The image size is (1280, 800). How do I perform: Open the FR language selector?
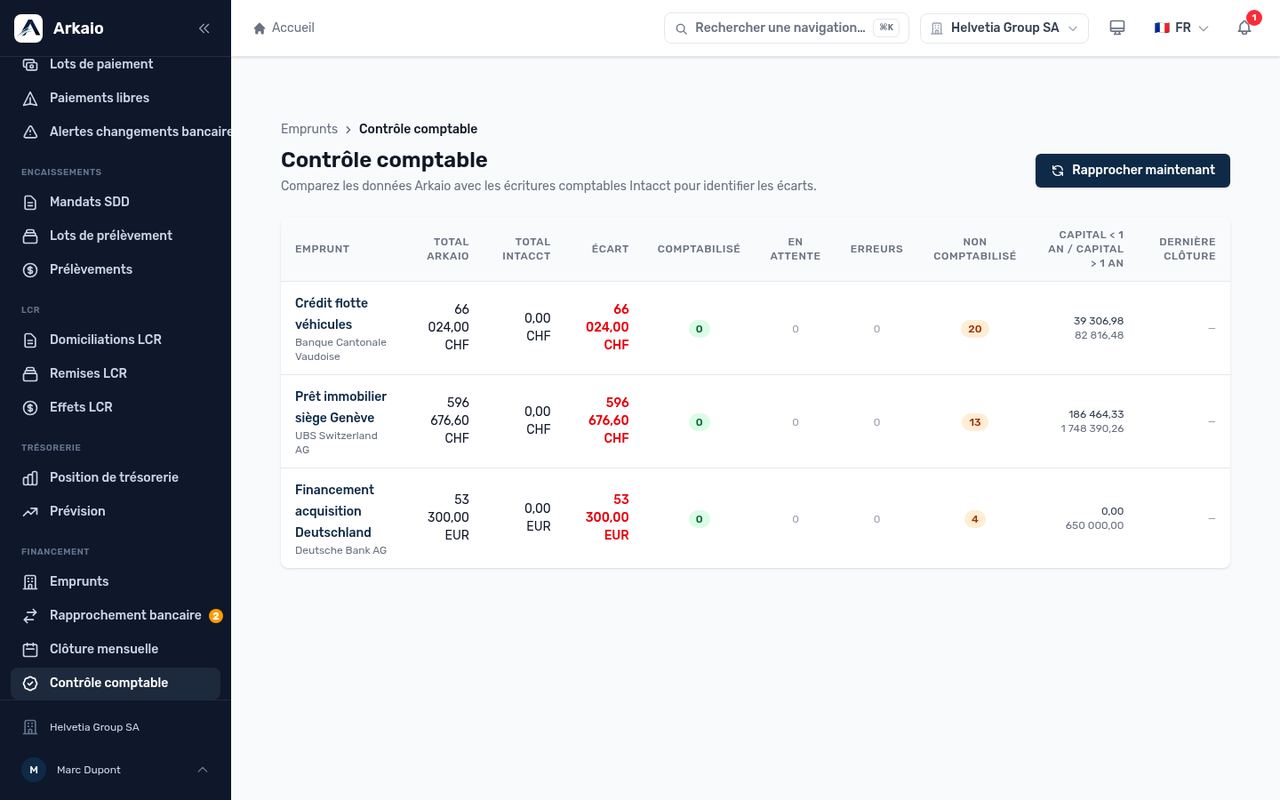click(x=1181, y=28)
